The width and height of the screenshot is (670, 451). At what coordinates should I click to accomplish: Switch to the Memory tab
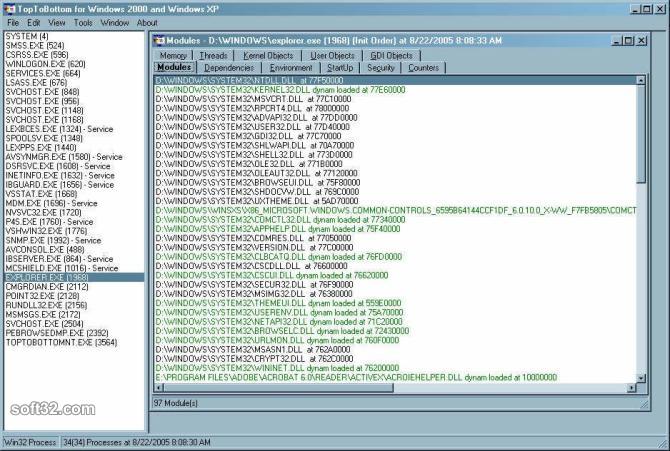click(x=173, y=56)
